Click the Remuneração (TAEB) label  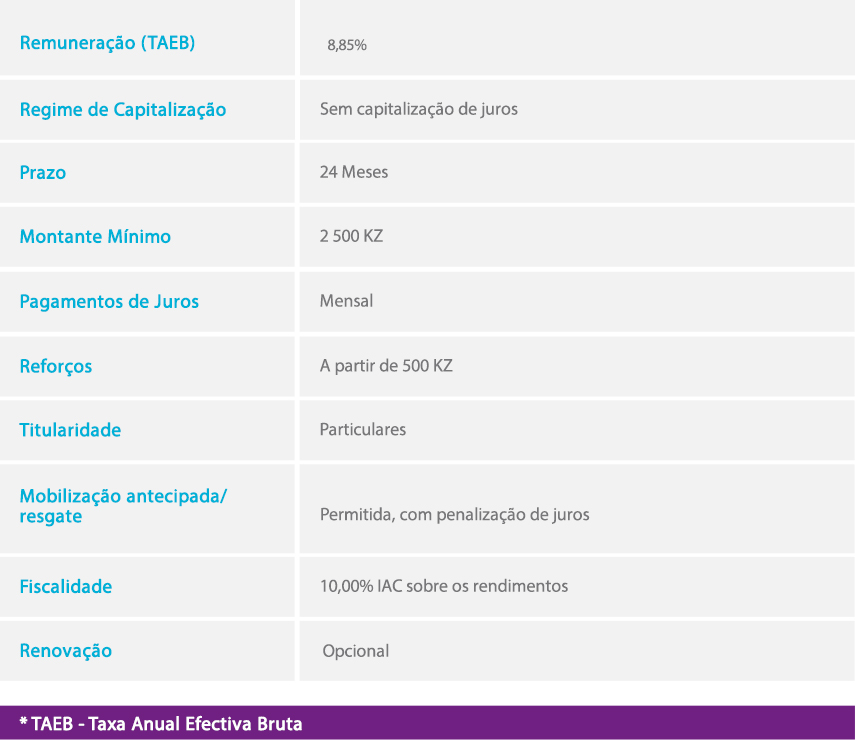click(x=107, y=43)
